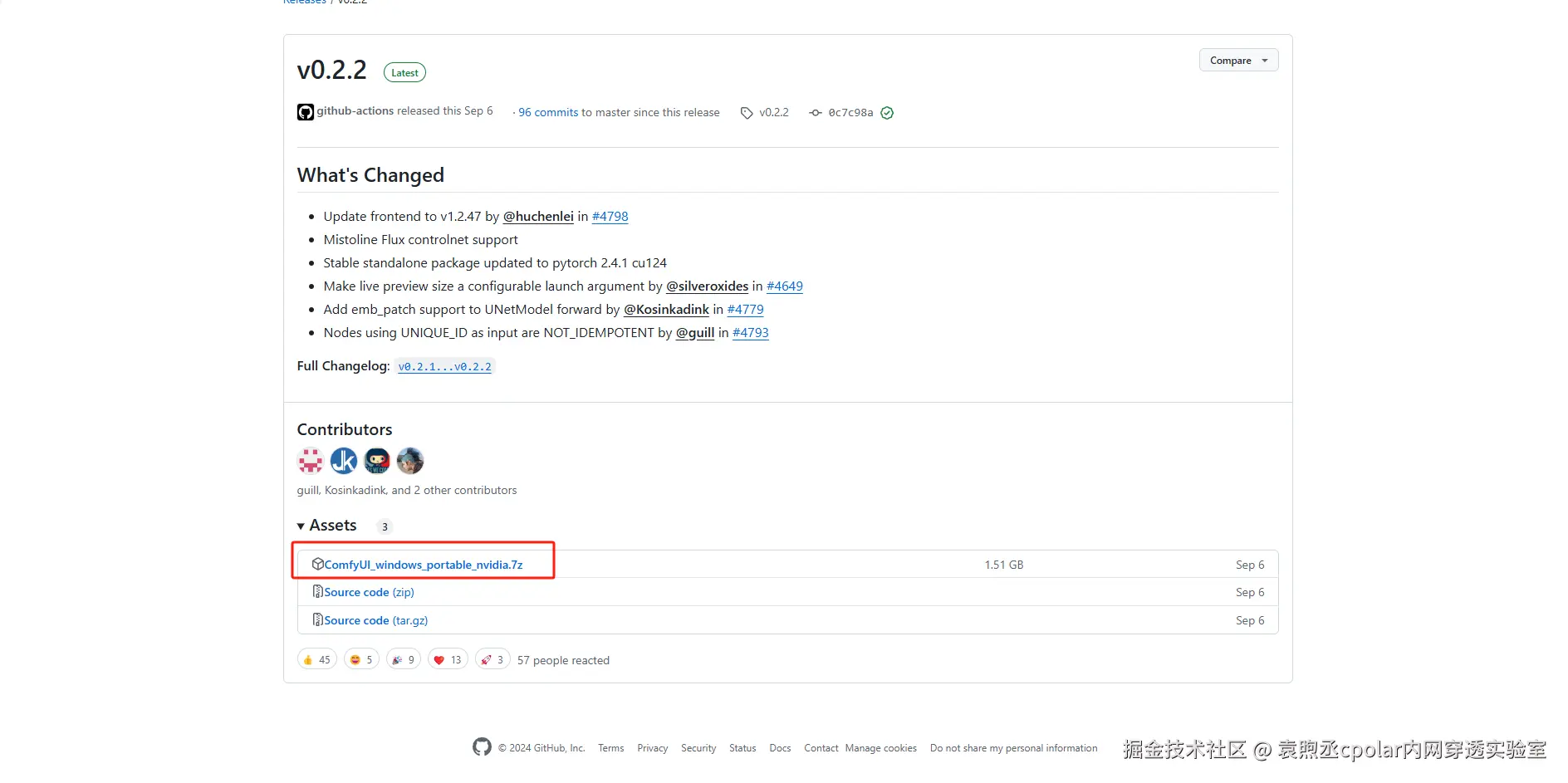
Task: Click the pytorch 2.4.1 cu124 update line
Action: pos(495,262)
